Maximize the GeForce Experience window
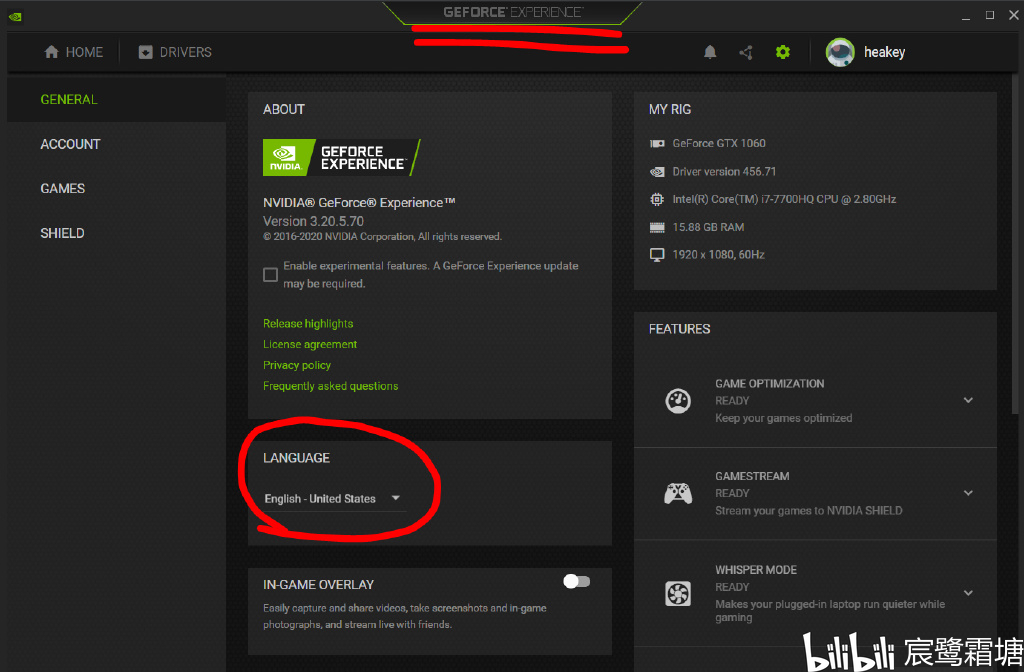This screenshot has height=672, width=1024. pos(990,15)
